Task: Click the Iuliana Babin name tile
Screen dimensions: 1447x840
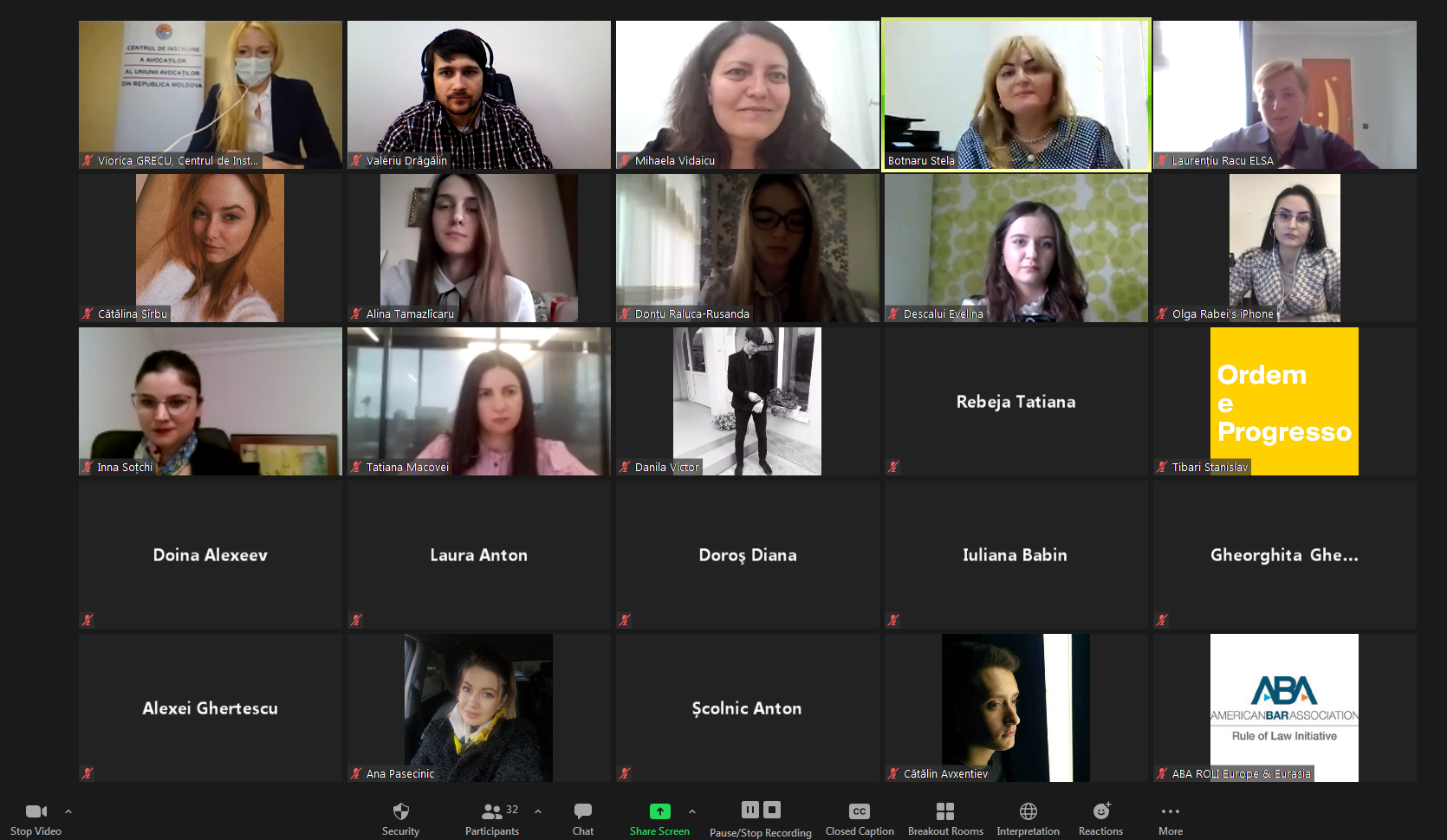Action: coord(1016,554)
